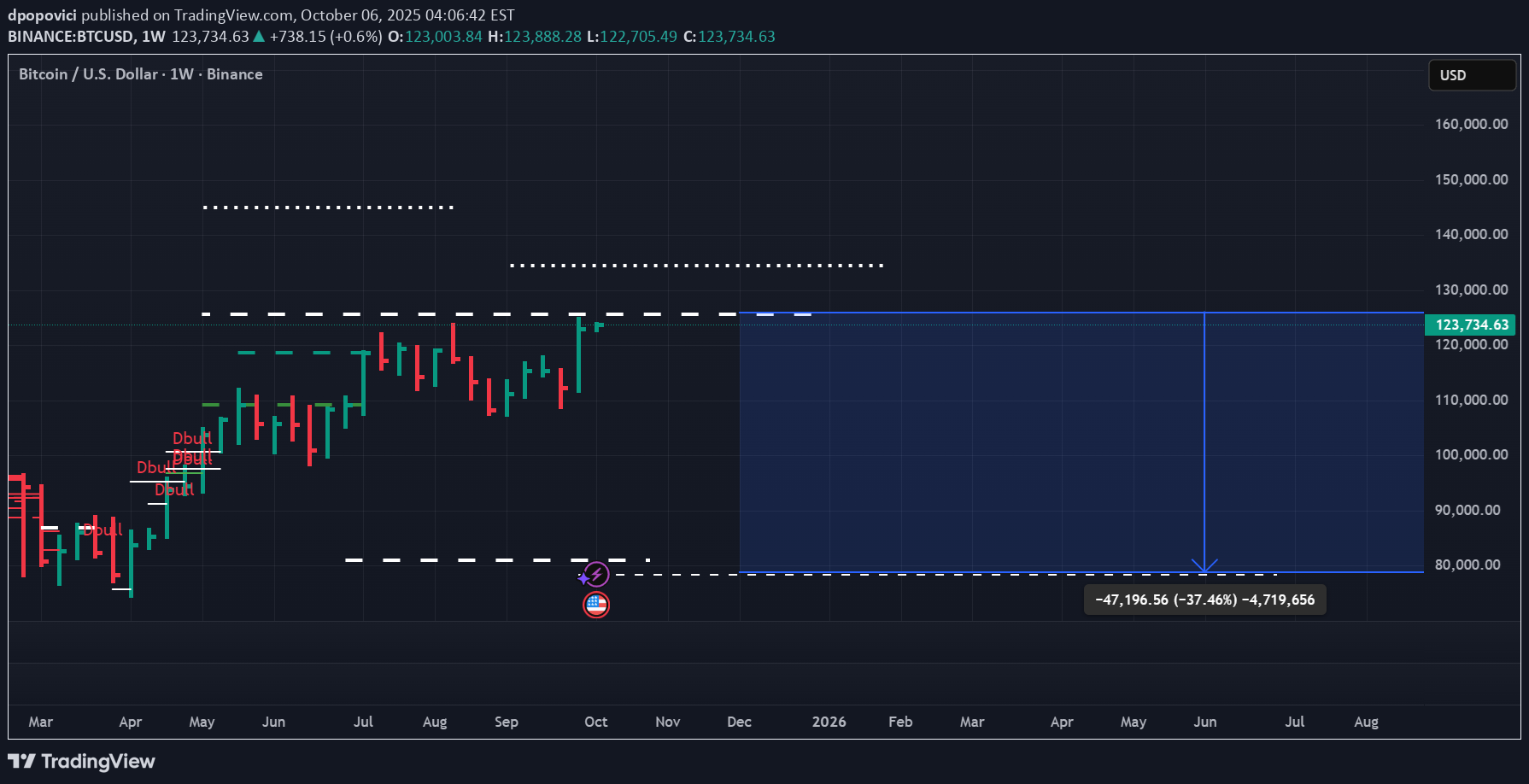Click the lower Dbull label near April
1529x784 pixels.
pos(101,529)
